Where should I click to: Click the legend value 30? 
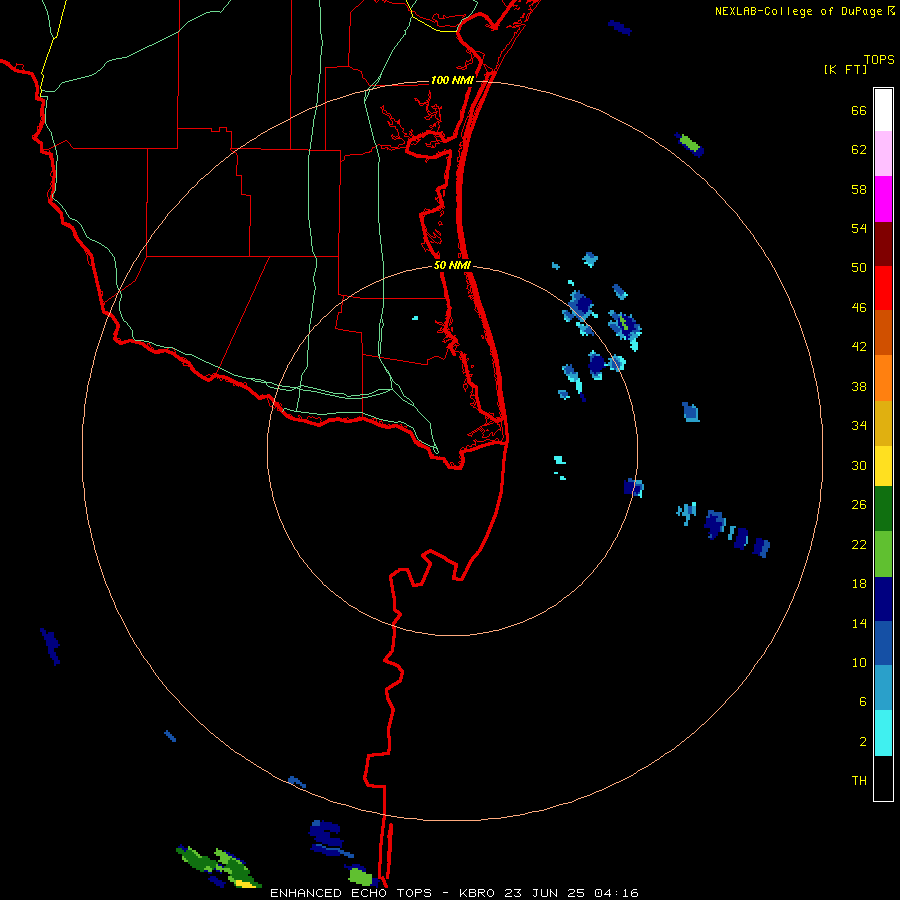(859, 465)
